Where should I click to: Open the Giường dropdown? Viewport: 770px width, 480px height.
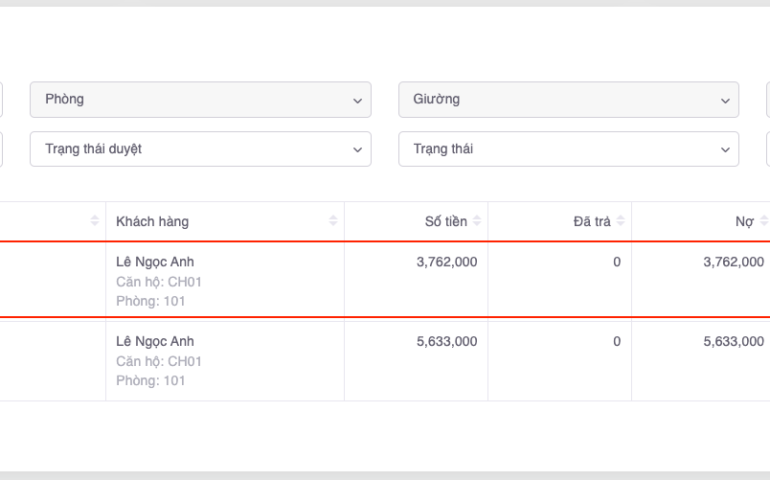click(568, 100)
